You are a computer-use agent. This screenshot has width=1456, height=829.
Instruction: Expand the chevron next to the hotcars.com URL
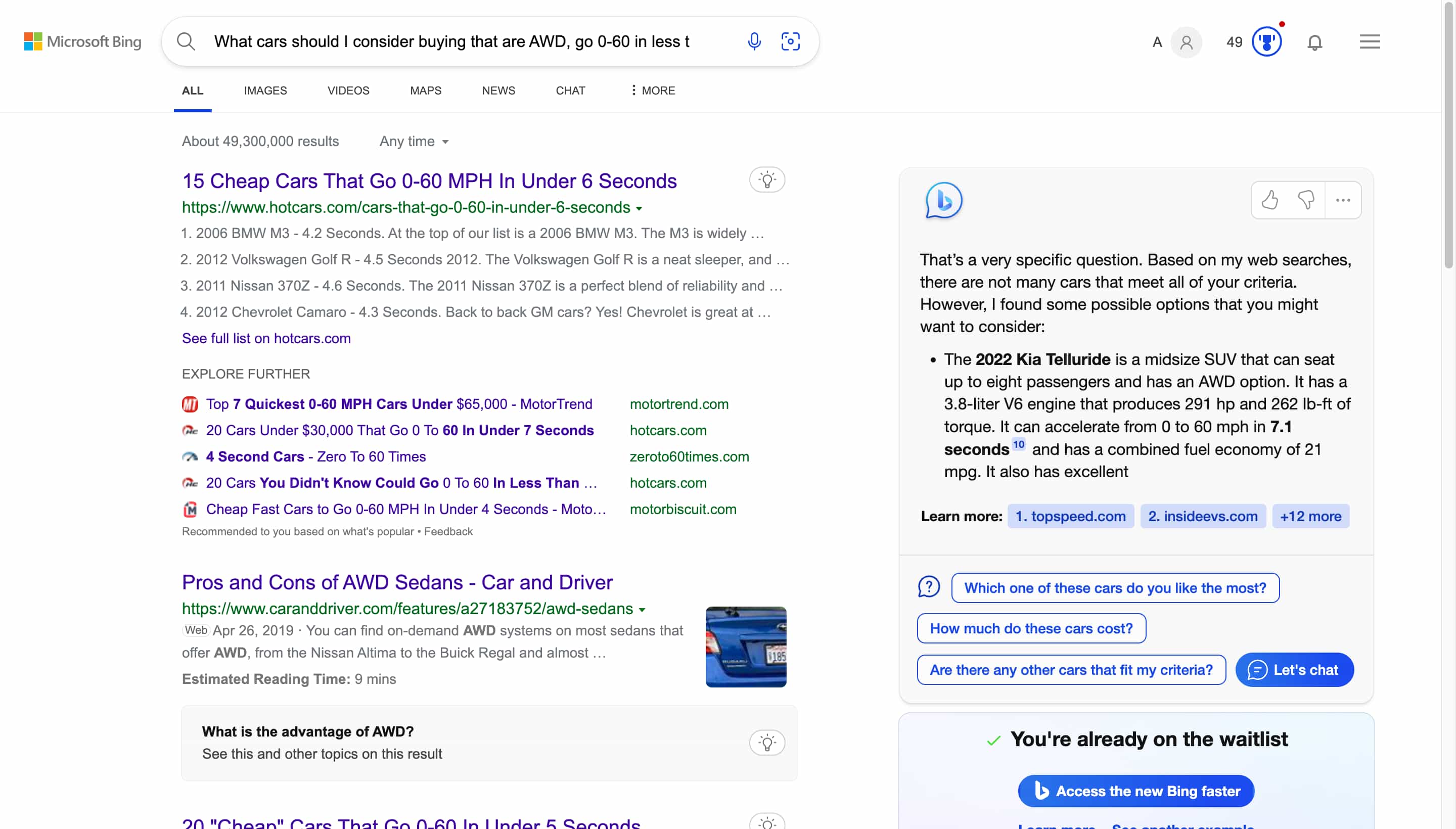click(x=639, y=208)
